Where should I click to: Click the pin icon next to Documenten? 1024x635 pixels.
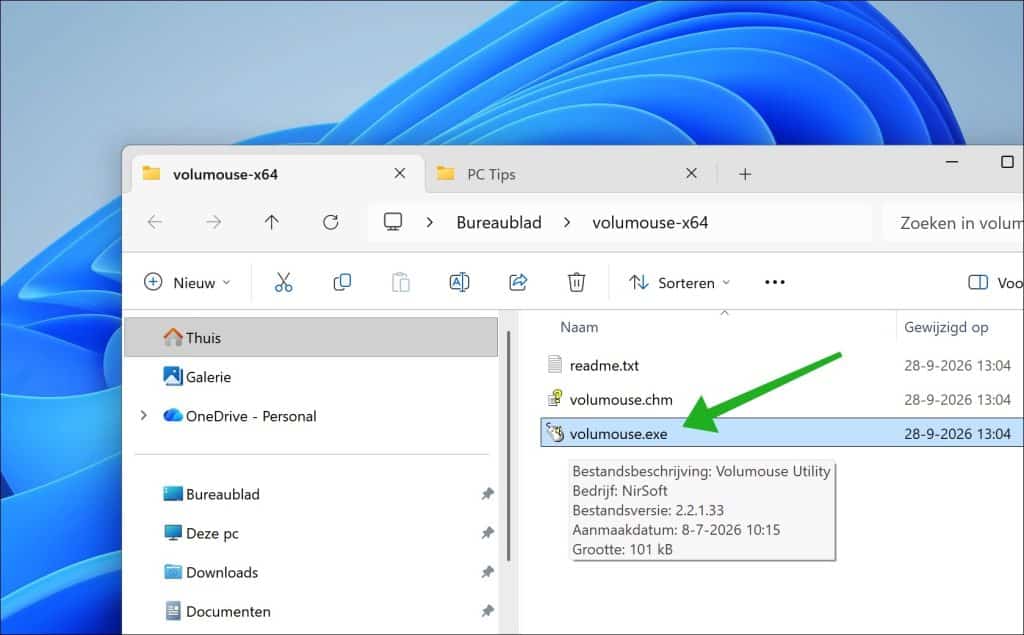(x=487, y=611)
